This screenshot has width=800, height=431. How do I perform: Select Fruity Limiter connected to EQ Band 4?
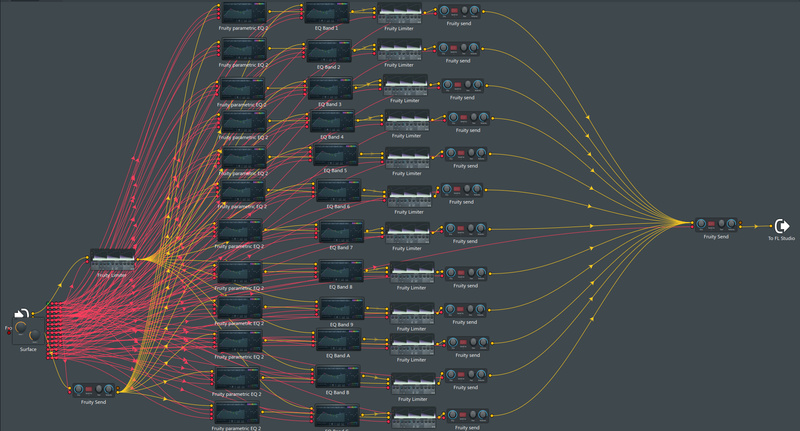[407, 121]
